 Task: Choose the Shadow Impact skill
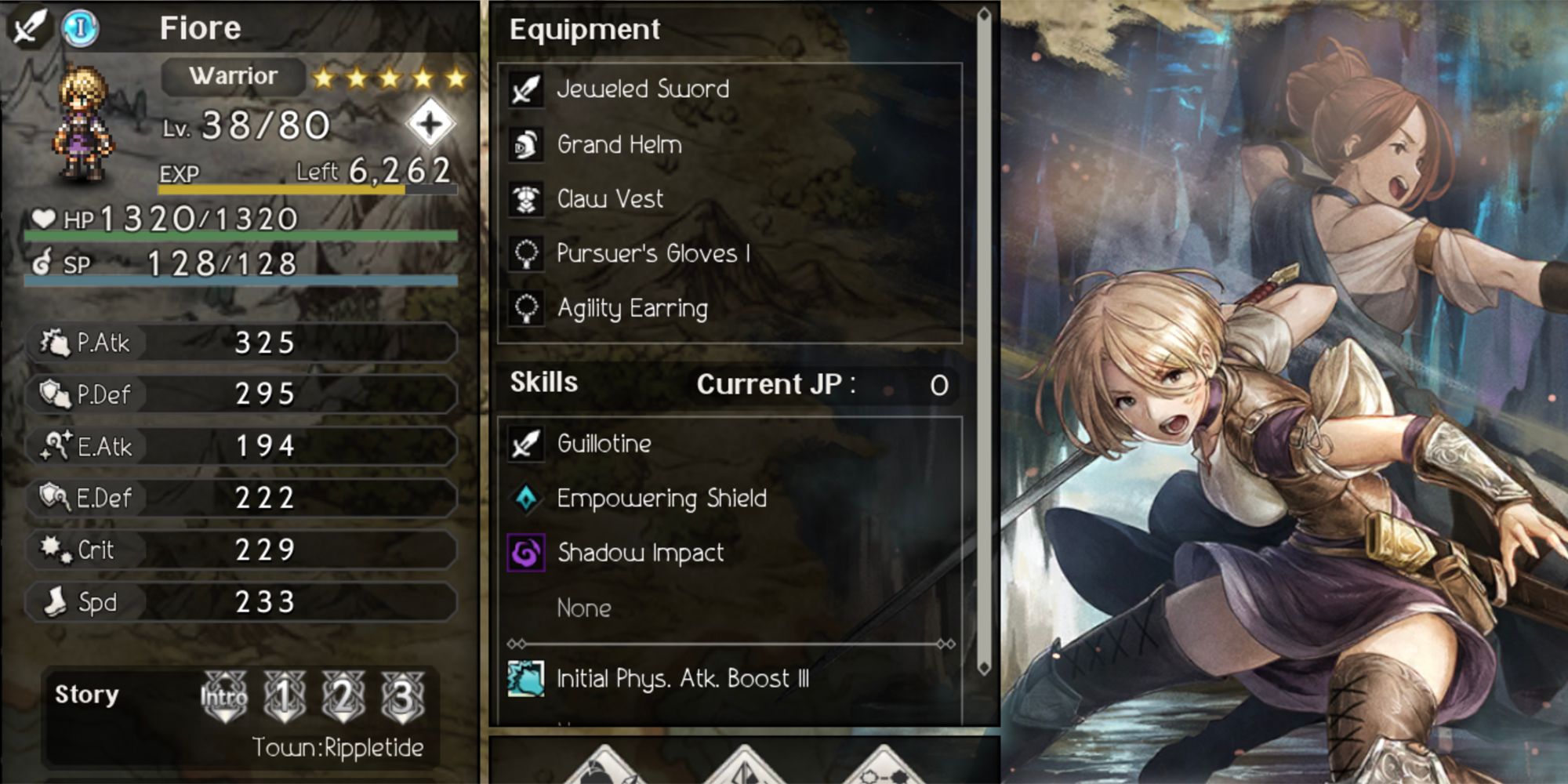coord(730,553)
